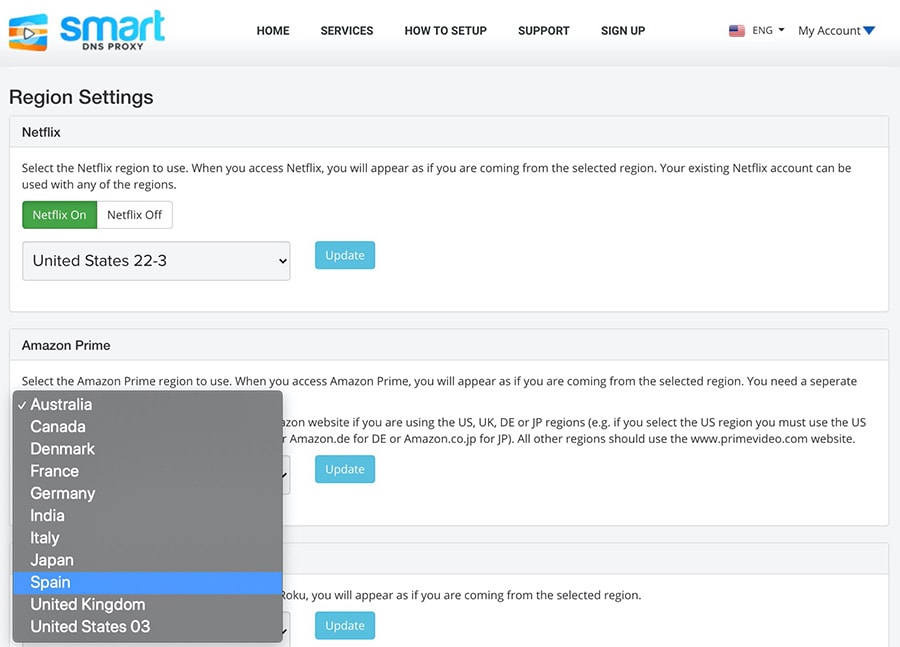This screenshot has height=647, width=900.
Task: Click the US flag language icon
Action: coord(736,30)
